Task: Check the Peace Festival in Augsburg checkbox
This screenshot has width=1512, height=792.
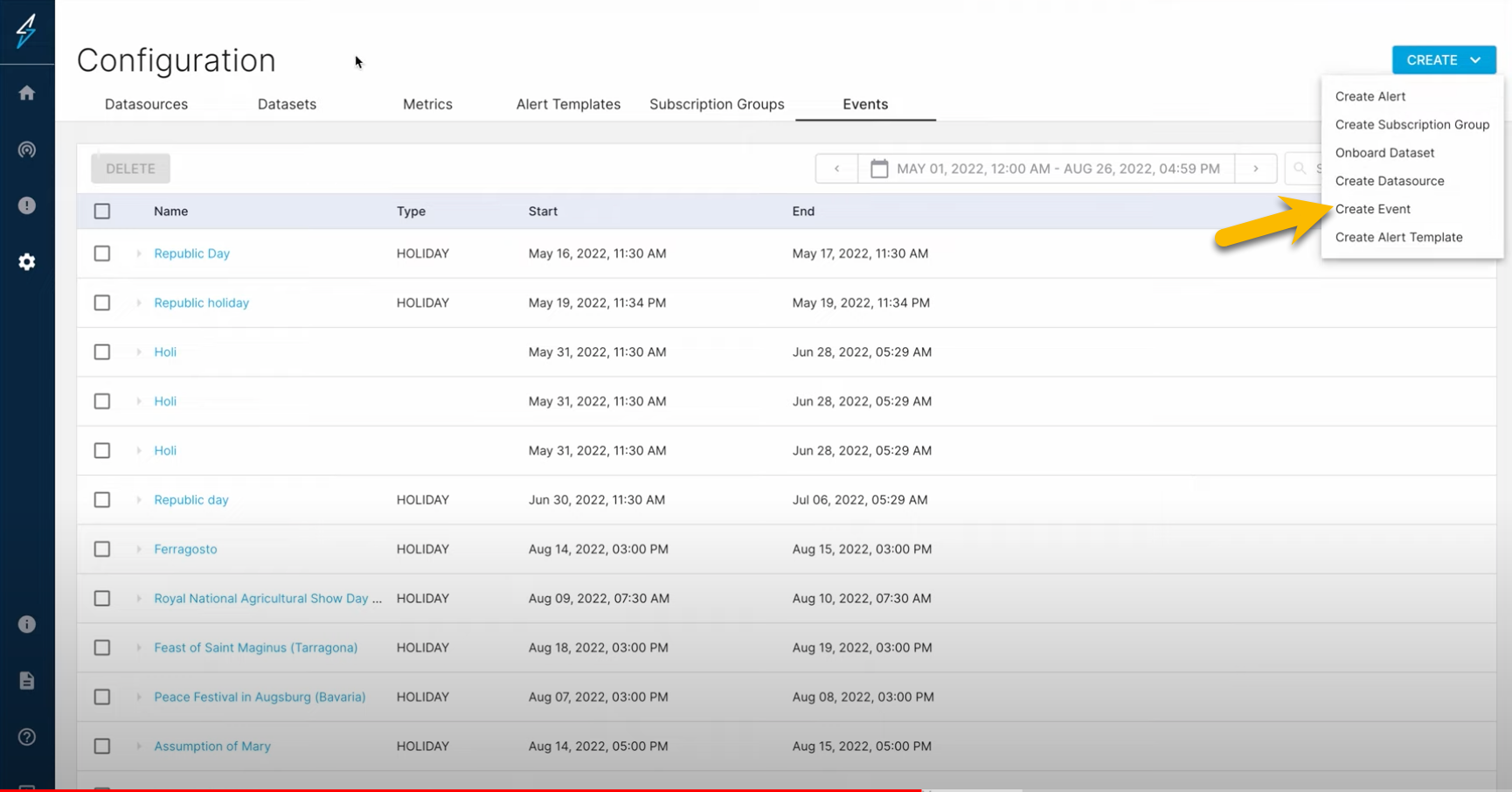Action: 102,697
